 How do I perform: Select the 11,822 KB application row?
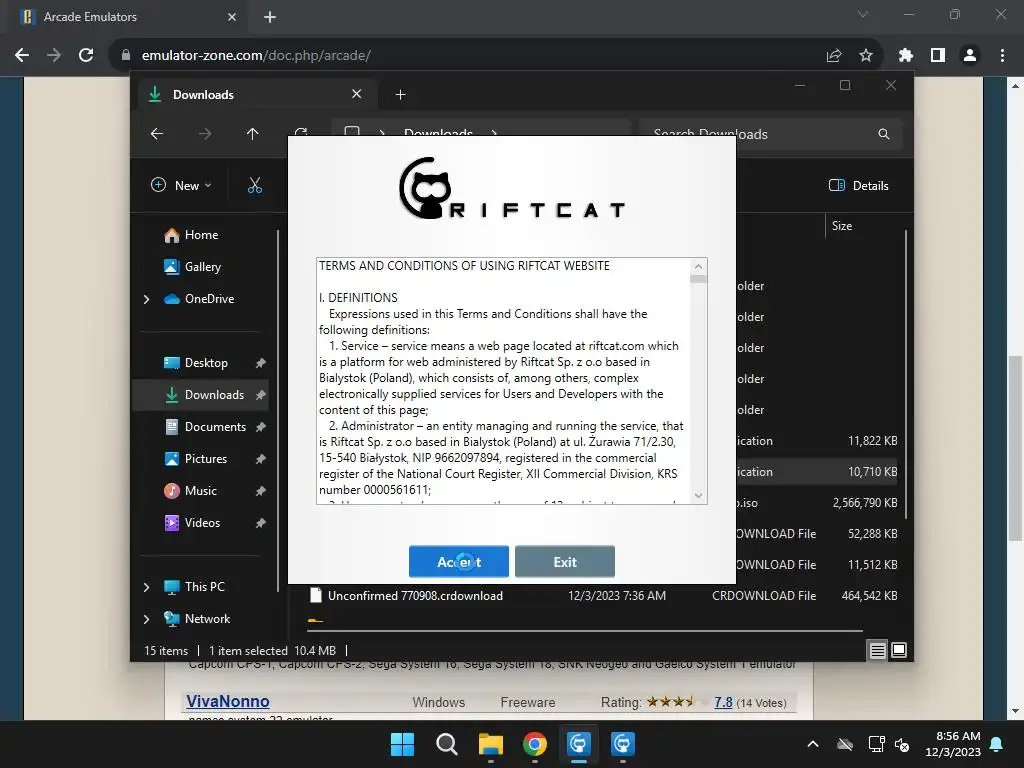tap(819, 441)
